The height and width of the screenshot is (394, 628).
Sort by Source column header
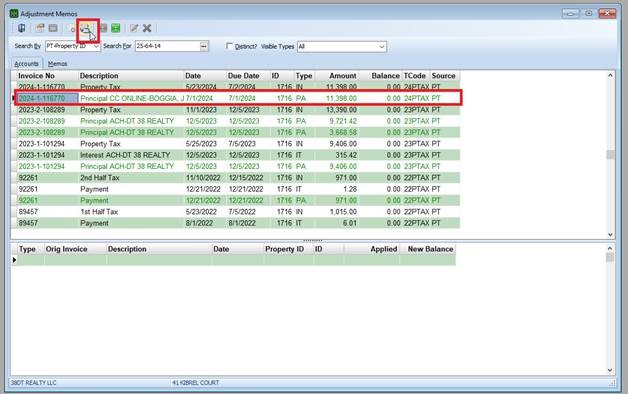444,76
